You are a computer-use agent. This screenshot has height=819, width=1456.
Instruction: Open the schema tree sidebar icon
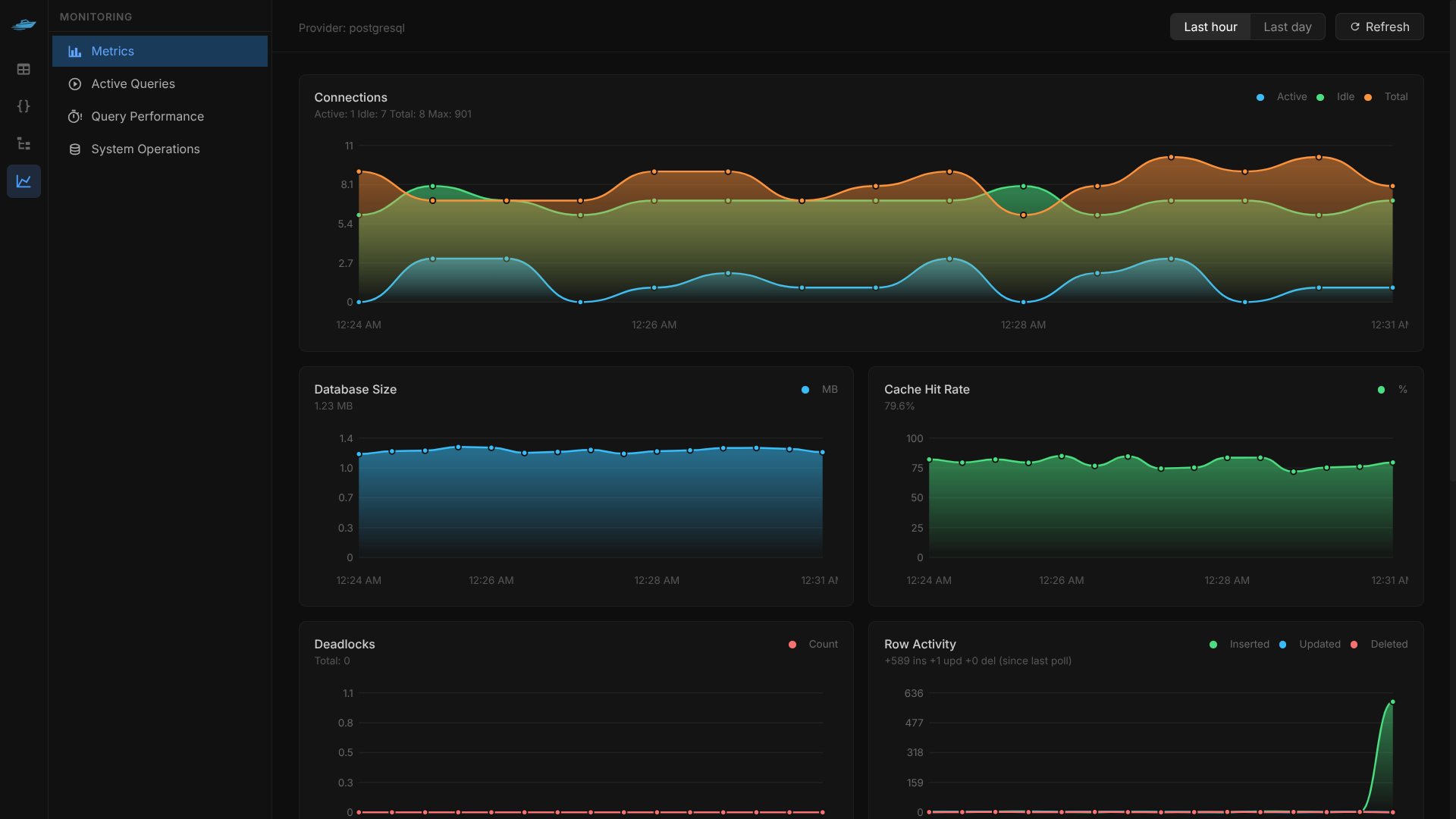point(24,143)
